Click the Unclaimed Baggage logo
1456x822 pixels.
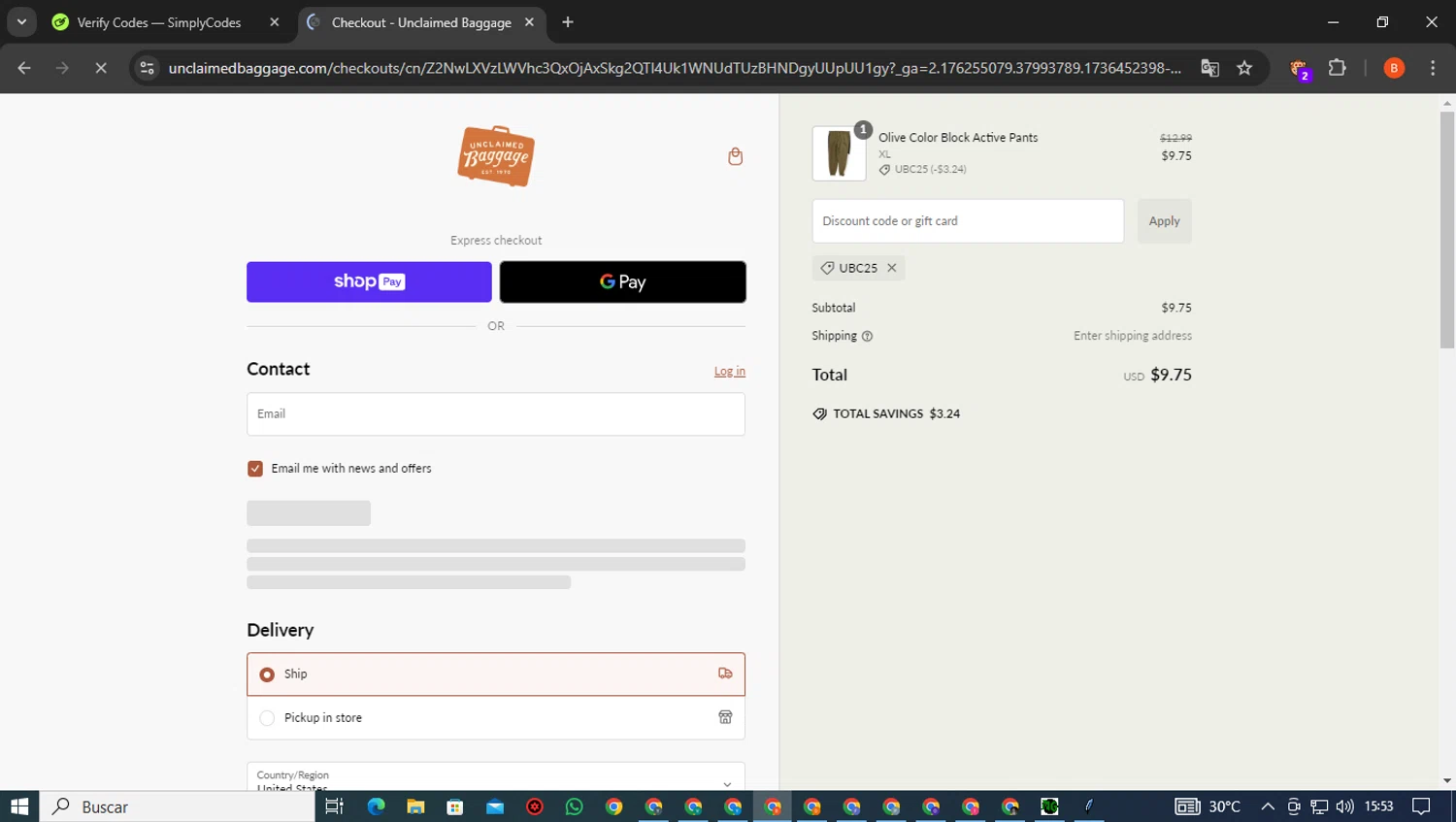[496, 155]
